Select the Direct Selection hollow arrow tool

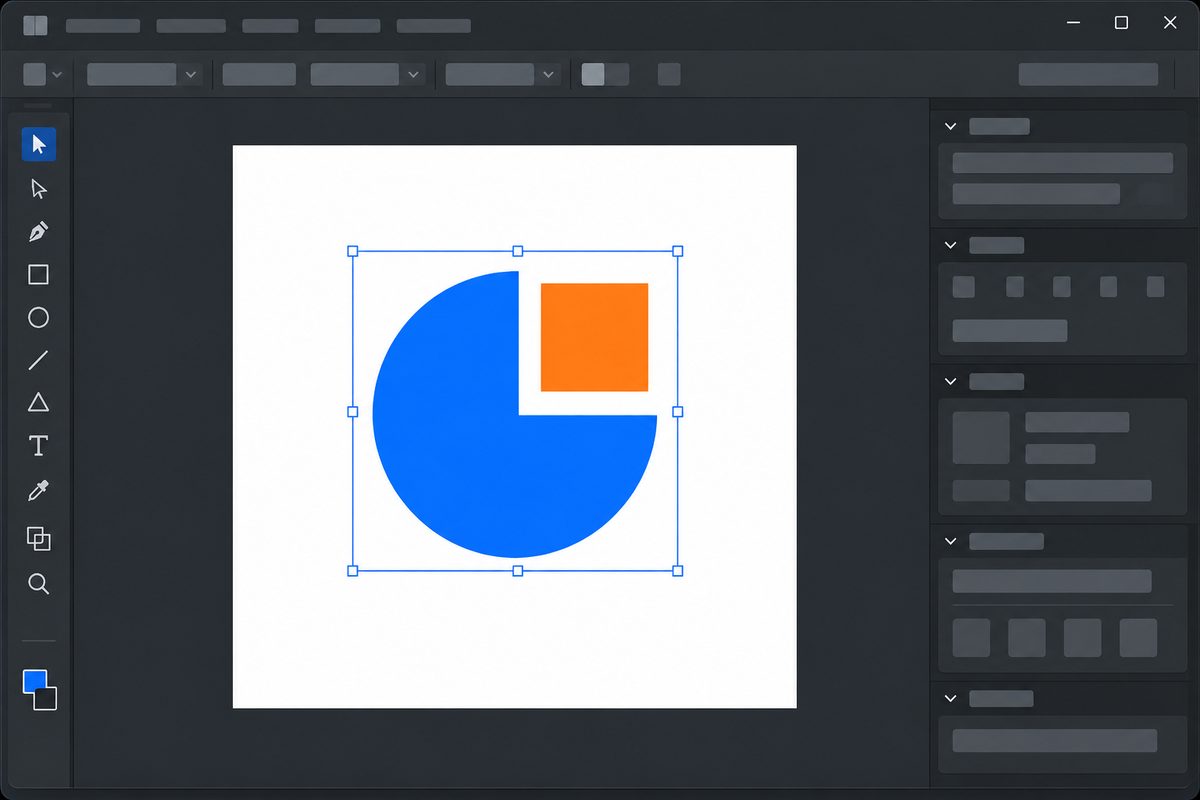click(x=39, y=189)
